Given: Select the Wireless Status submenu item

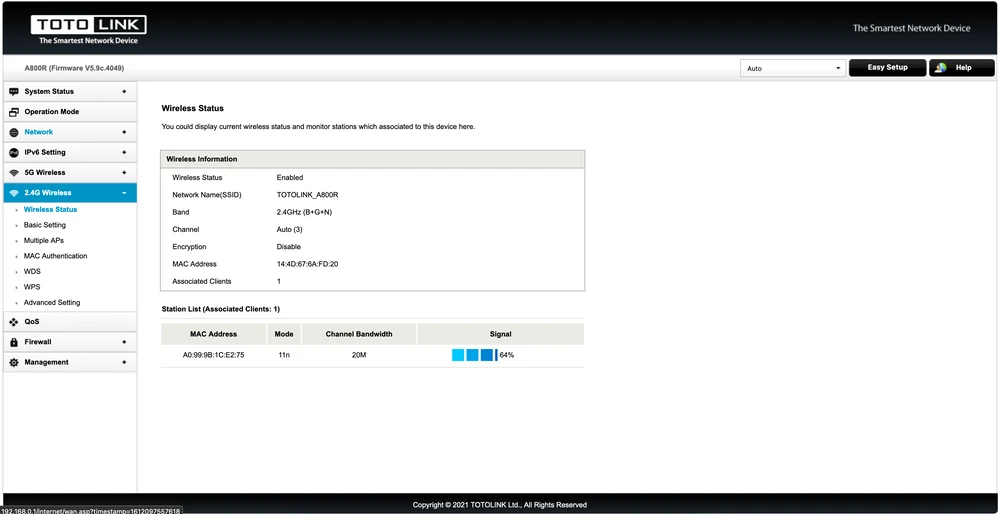Looking at the screenshot, I should tap(50, 209).
